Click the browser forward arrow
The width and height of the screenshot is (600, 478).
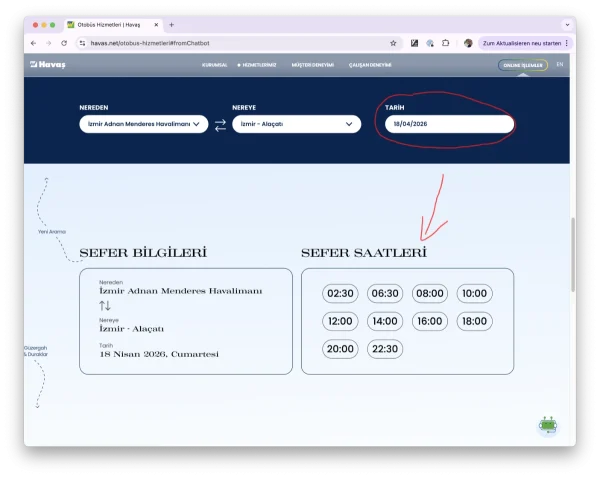coord(49,43)
